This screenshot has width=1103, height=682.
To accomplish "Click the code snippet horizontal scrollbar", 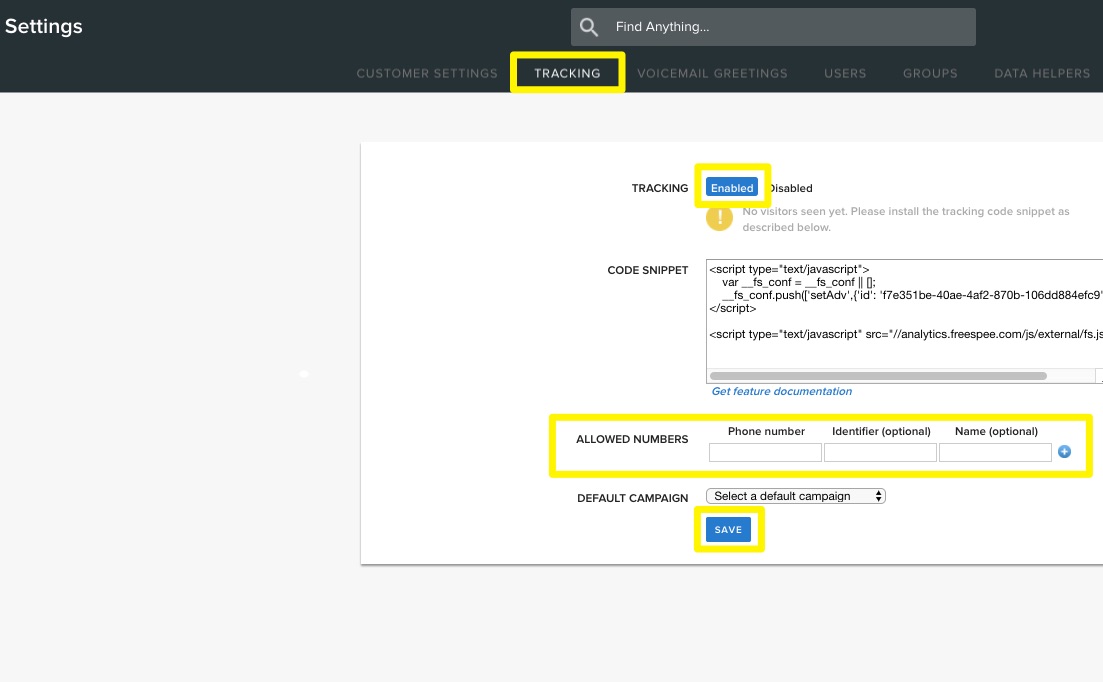I will pyautogui.click(x=878, y=376).
